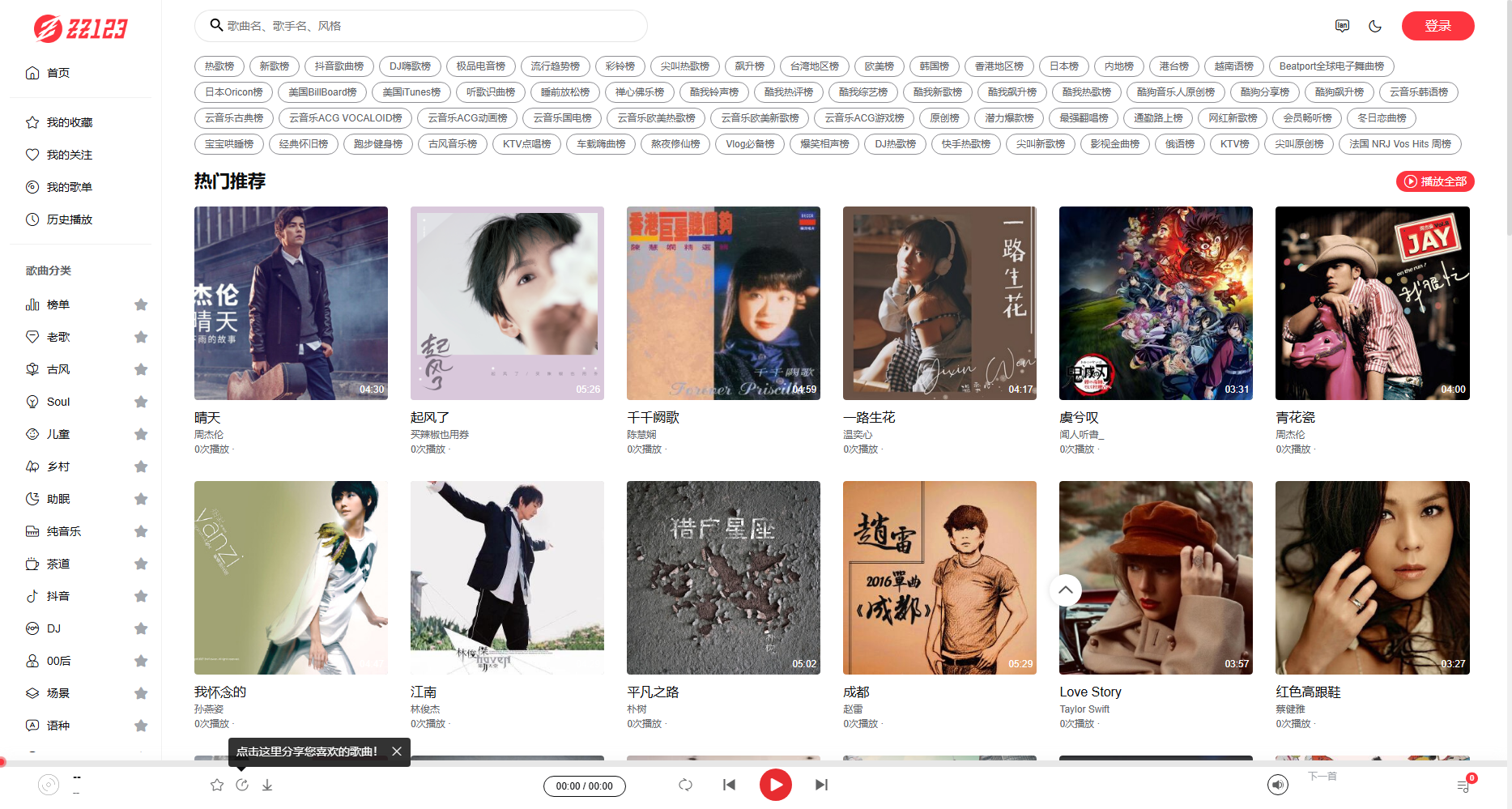Click the 语种 language icon
The width and height of the screenshot is (1512, 809).
[x=32, y=726]
